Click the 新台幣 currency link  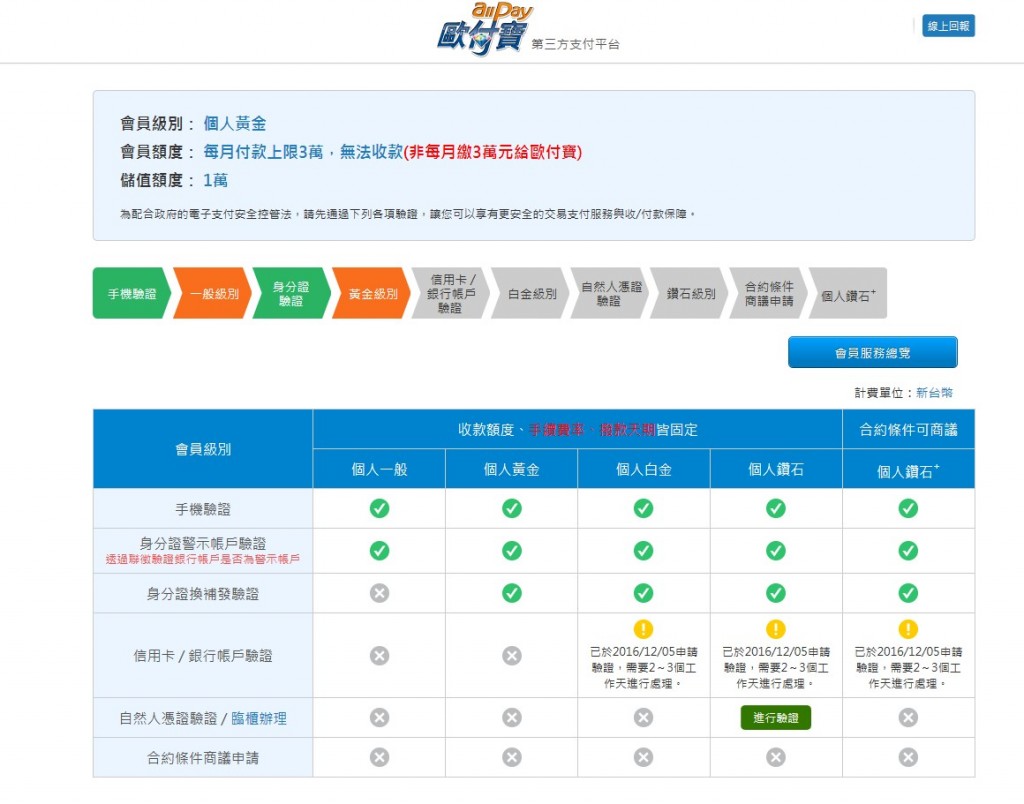coord(934,393)
